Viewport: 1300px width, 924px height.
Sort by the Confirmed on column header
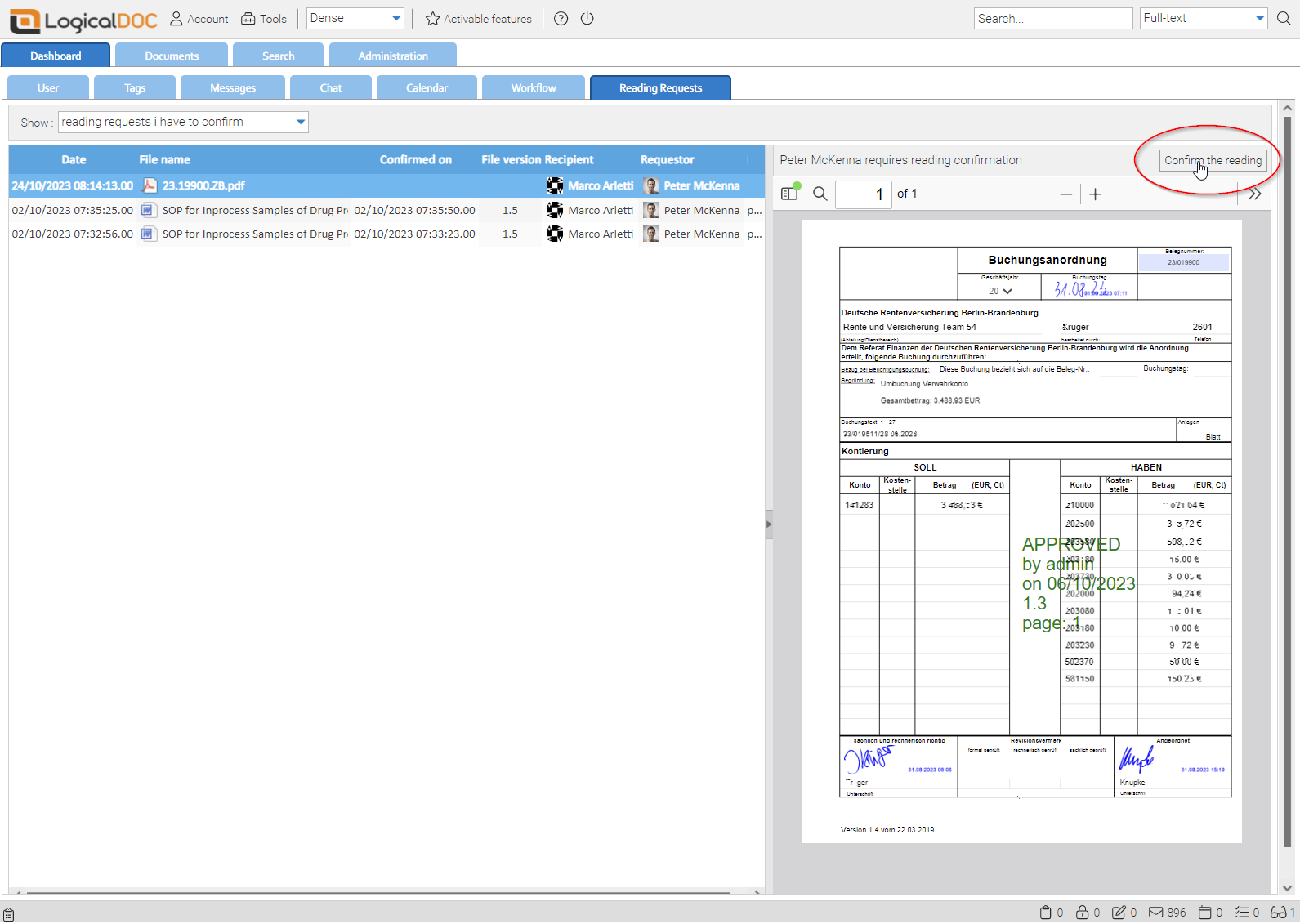pyautogui.click(x=415, y=160)
